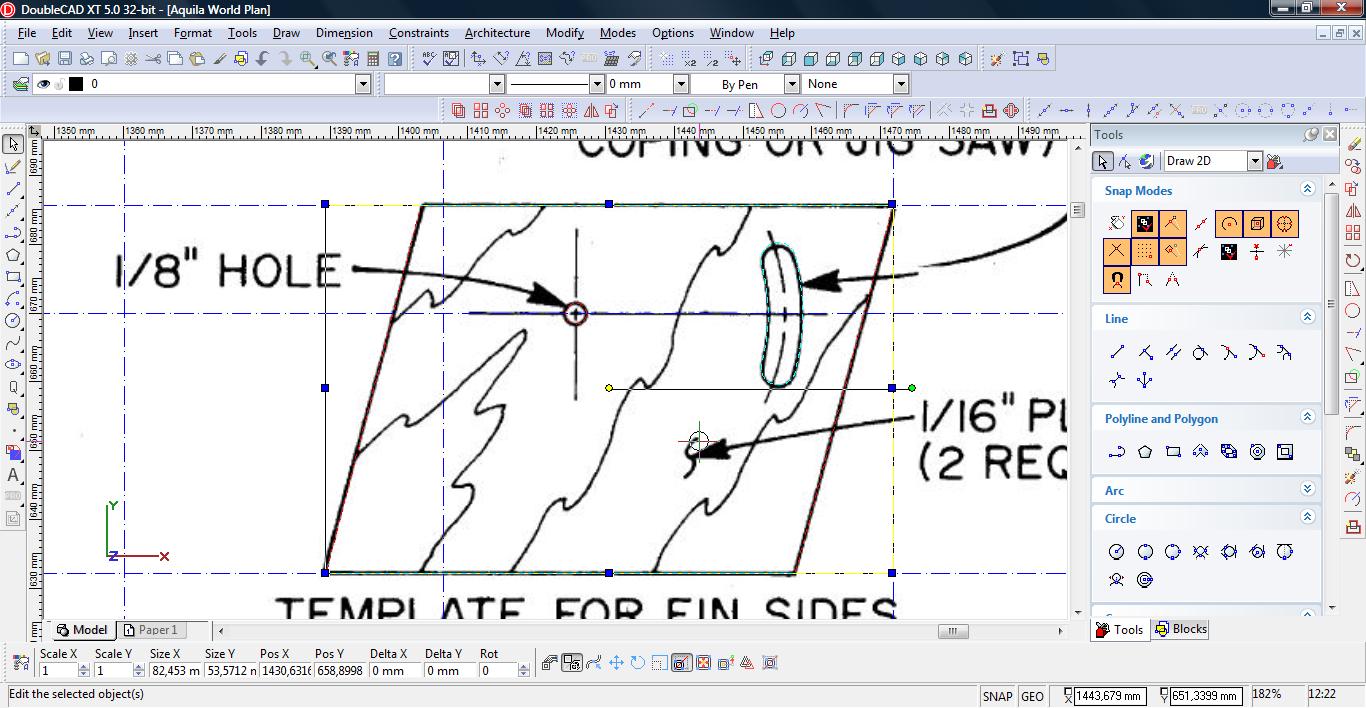The image size is (1366, 708).
Task: Click the scissors Cut icon
Action: (152, 59)
